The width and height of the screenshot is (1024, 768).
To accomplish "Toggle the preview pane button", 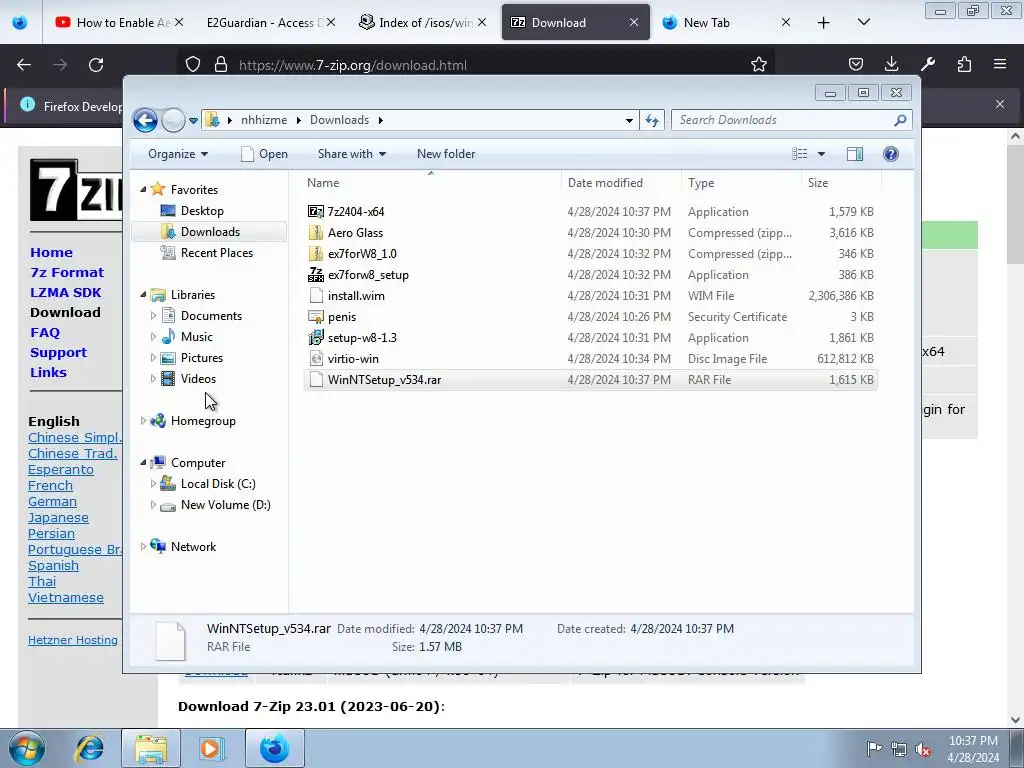I will click(855, 154).
